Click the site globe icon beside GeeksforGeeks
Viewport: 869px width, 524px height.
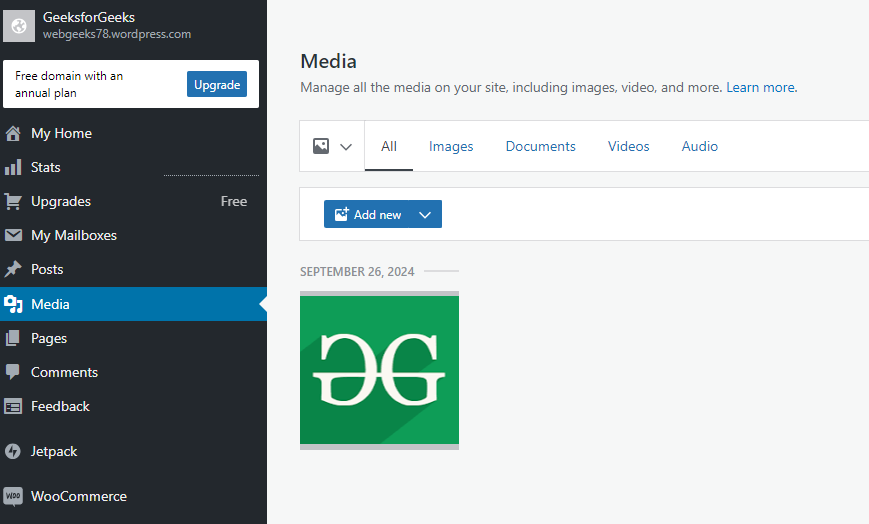(19, 26)
